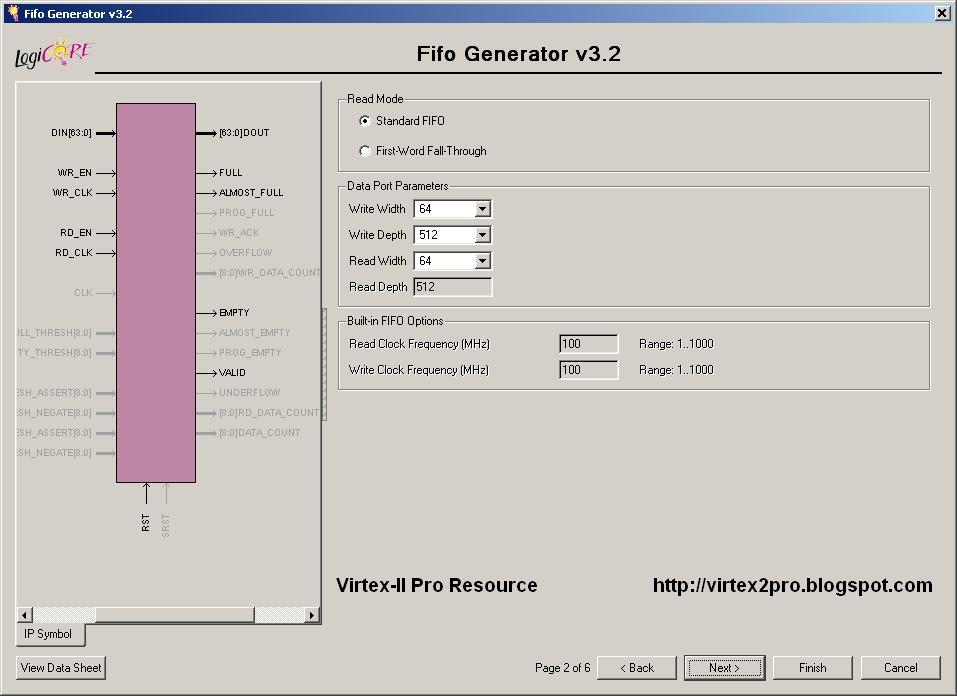Click the Page 2 of 6 indicator
The height and width of the screenshot is (696, 957).
(x=563, y=668)
